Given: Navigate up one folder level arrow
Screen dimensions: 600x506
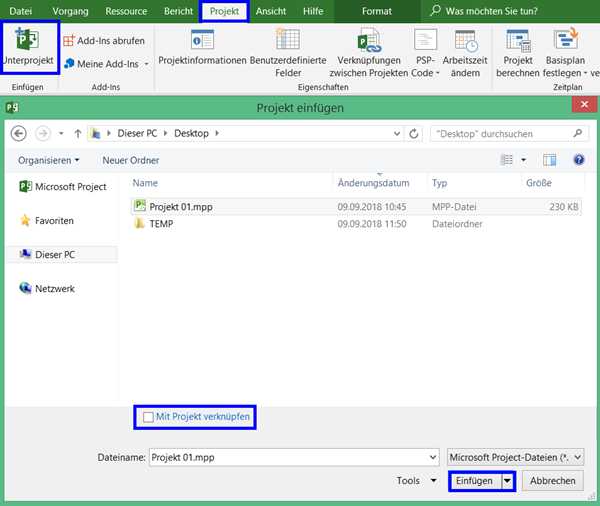Looking at the screenshot, I should pos(77,132).
